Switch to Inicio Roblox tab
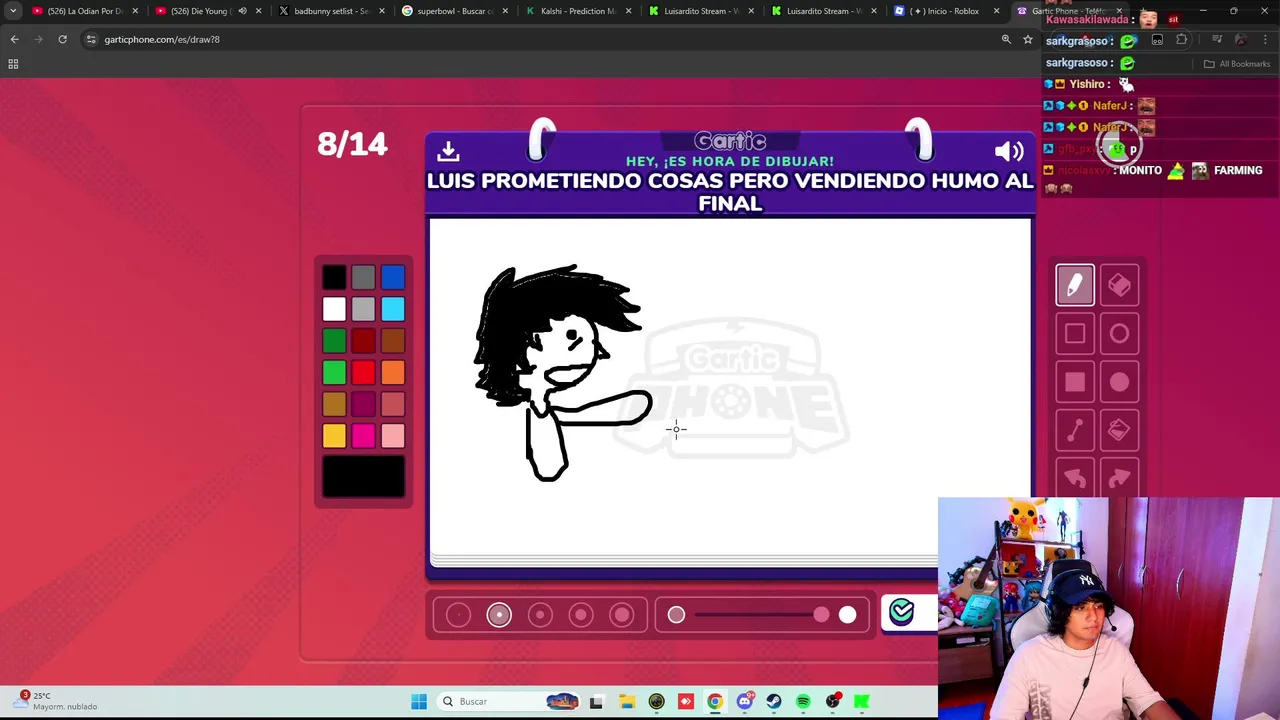 coord(945,11)
